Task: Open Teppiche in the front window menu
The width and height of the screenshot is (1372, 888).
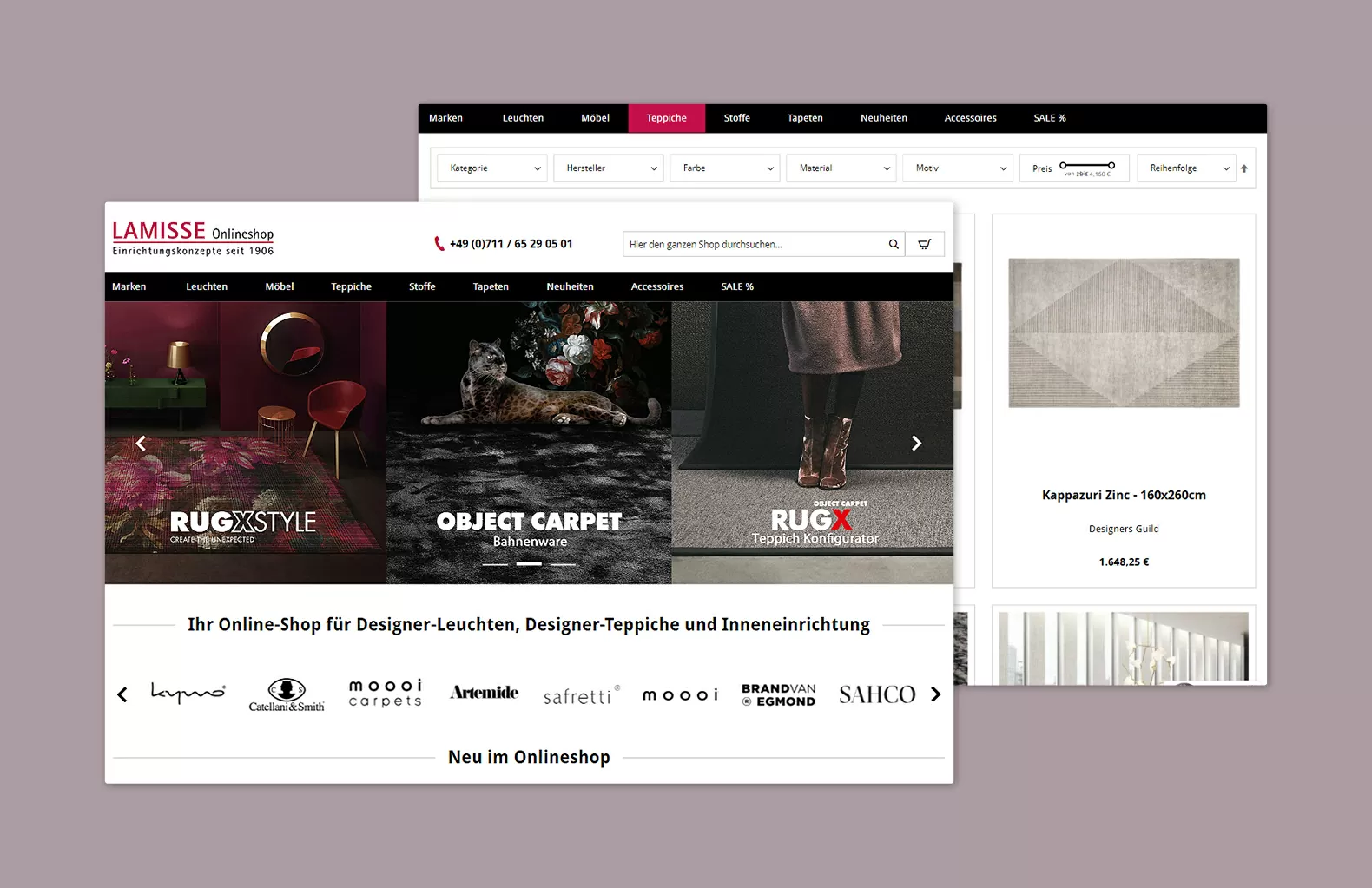Action: coord(351,286)
